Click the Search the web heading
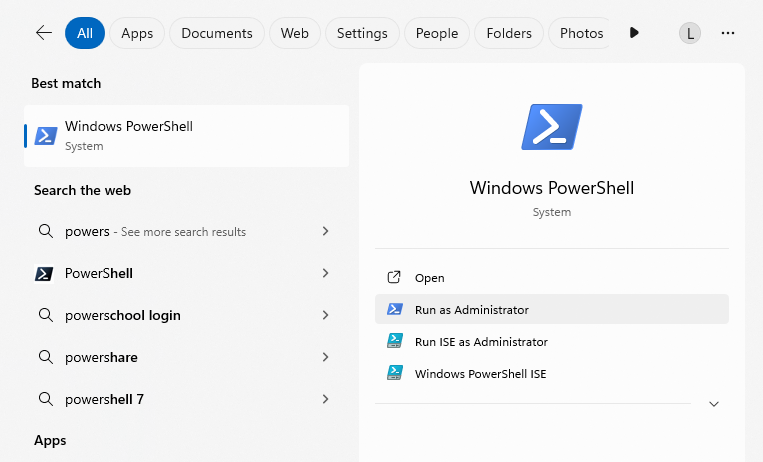This screenshot has height=462, width=763. tap(82, 190)
